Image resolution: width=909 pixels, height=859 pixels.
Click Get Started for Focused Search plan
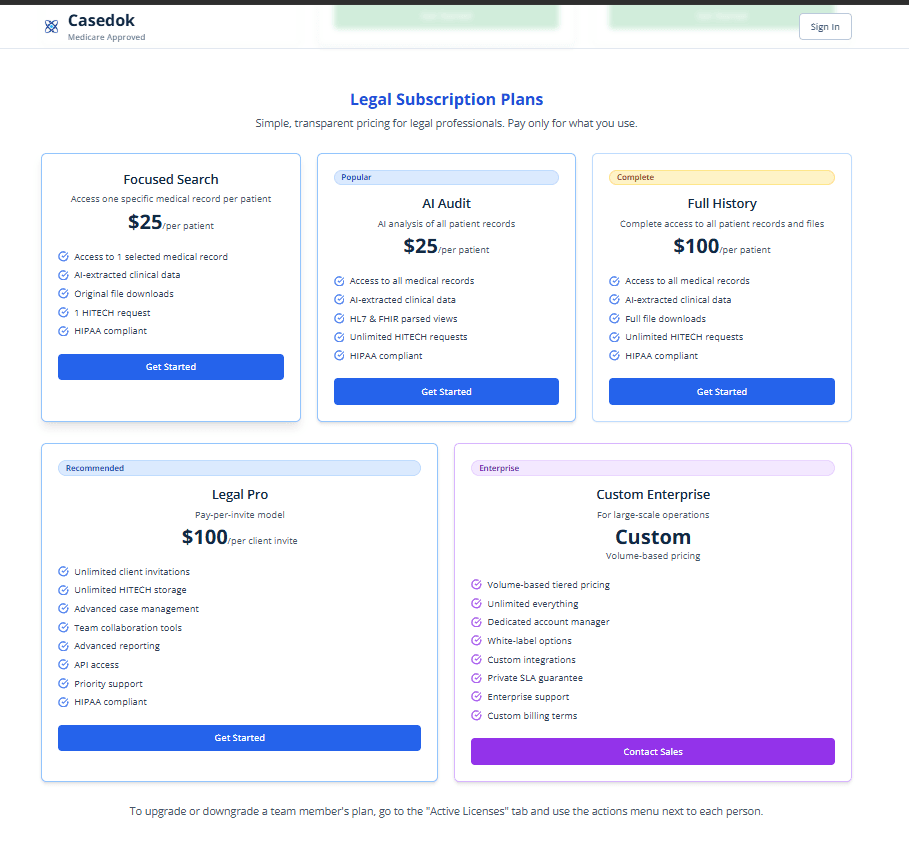tap(171, 367)
